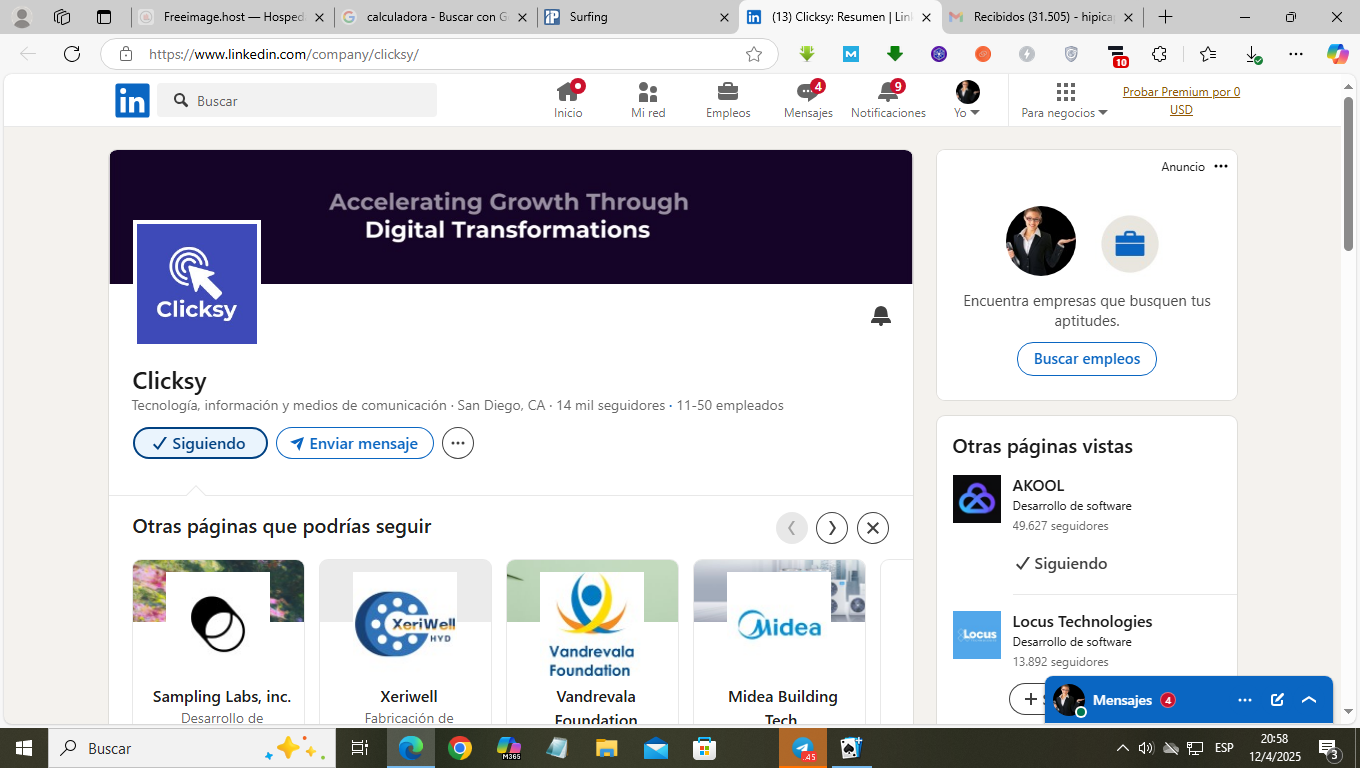
Task: Click the blue M extension icon
Action: pyautogui.click(x=851, y=54)
